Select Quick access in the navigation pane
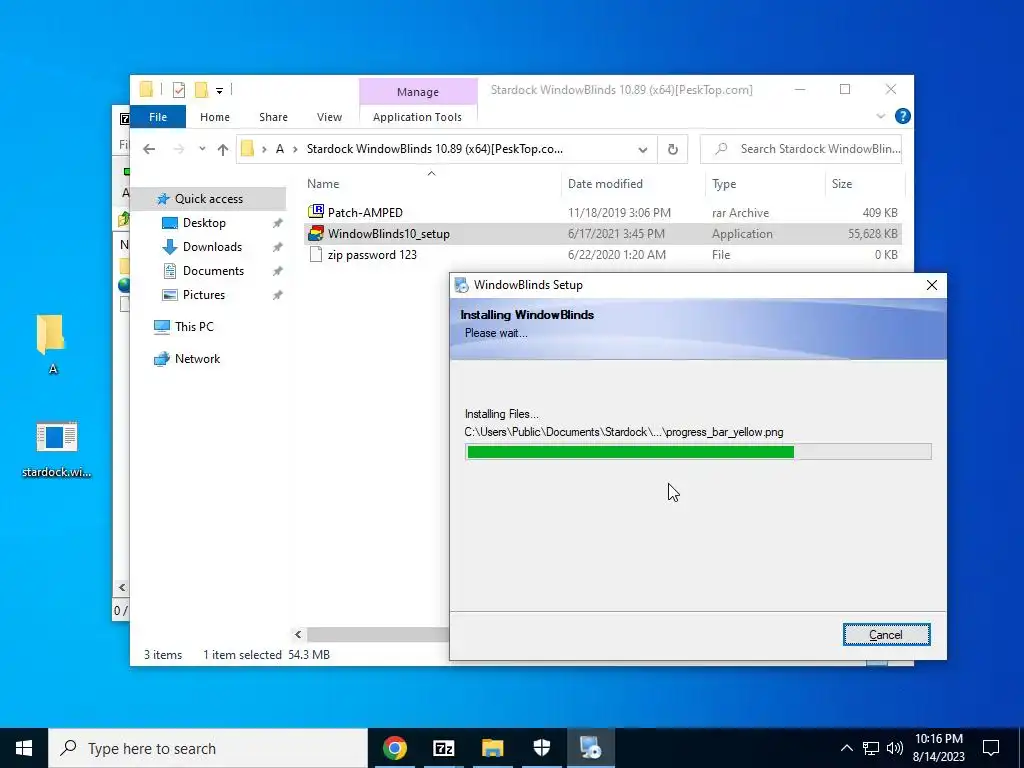 coord(208,199)
